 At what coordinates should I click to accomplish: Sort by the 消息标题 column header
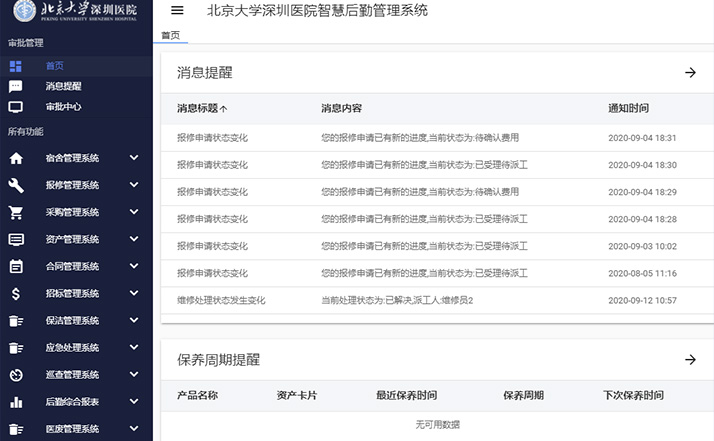click(x=201, y=108)
